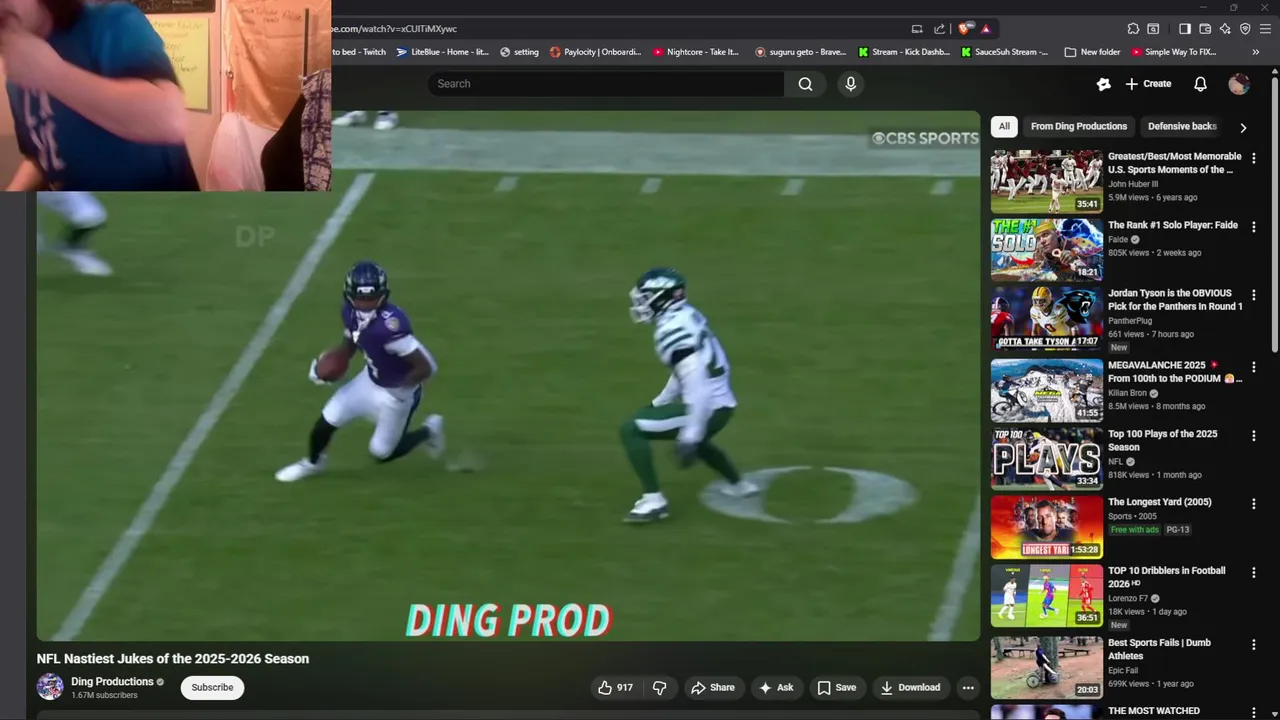Open options for MEGAVALANCHE 2025 video

[1253, 367]
